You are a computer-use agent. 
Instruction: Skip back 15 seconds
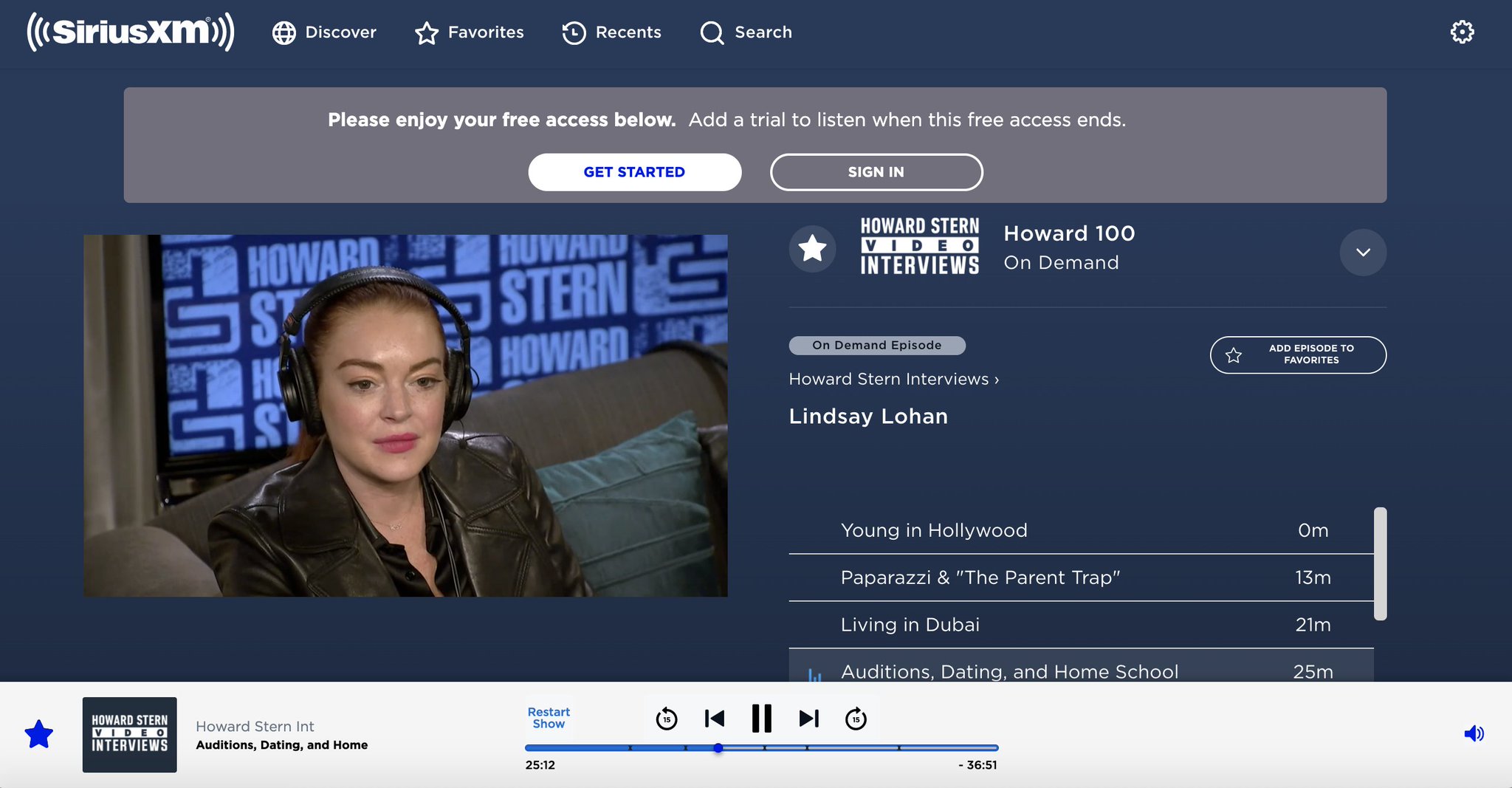[667, 719]
